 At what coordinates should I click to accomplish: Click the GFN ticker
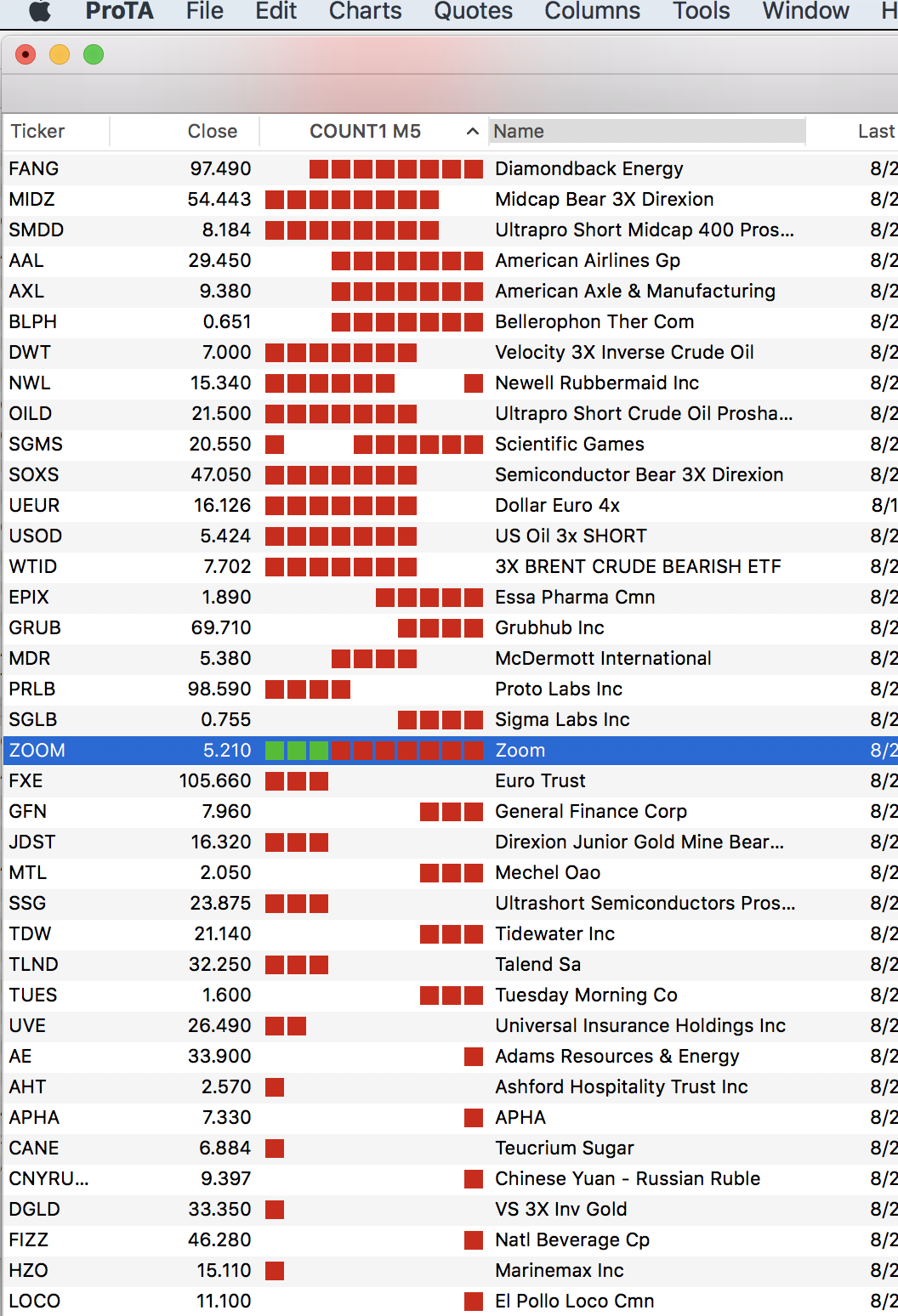click(28, 811)
